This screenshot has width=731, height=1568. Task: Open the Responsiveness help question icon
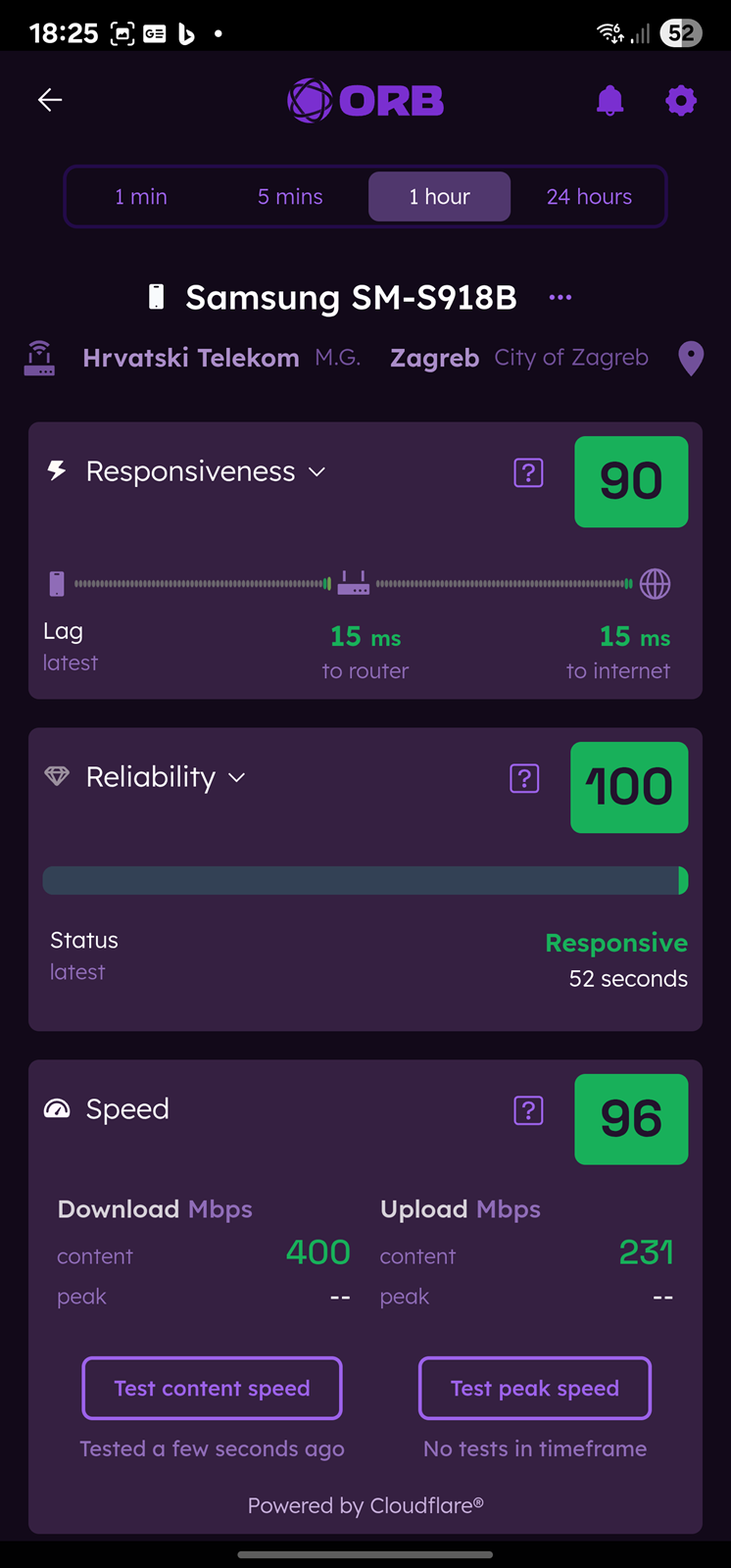pyautogui.click(x=528, y=473)
